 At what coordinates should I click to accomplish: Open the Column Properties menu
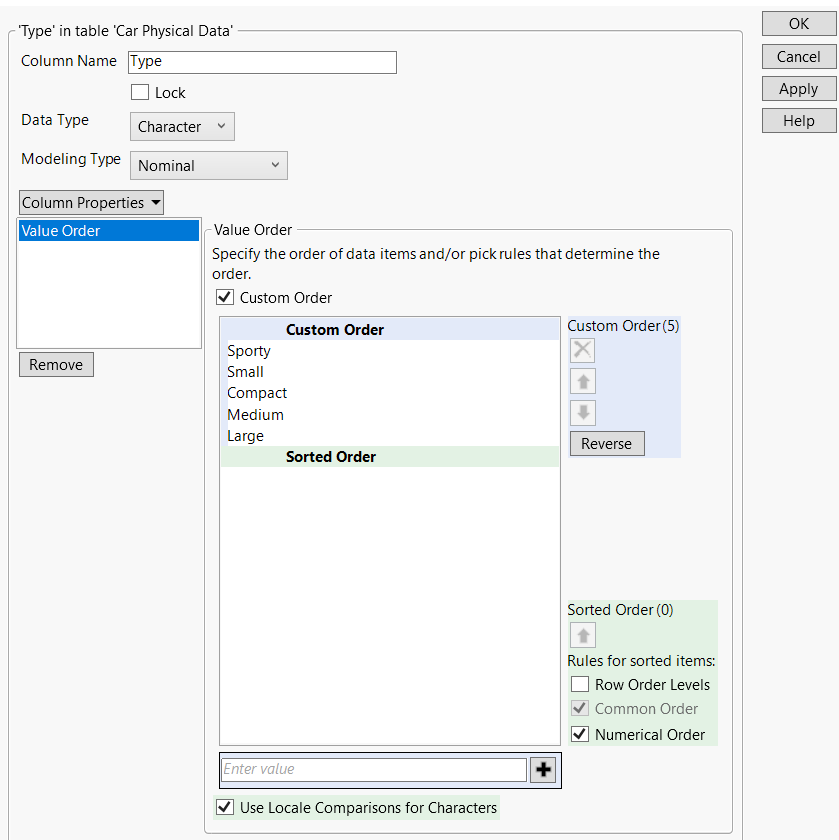pyautogui.click(x=91, y=203)
